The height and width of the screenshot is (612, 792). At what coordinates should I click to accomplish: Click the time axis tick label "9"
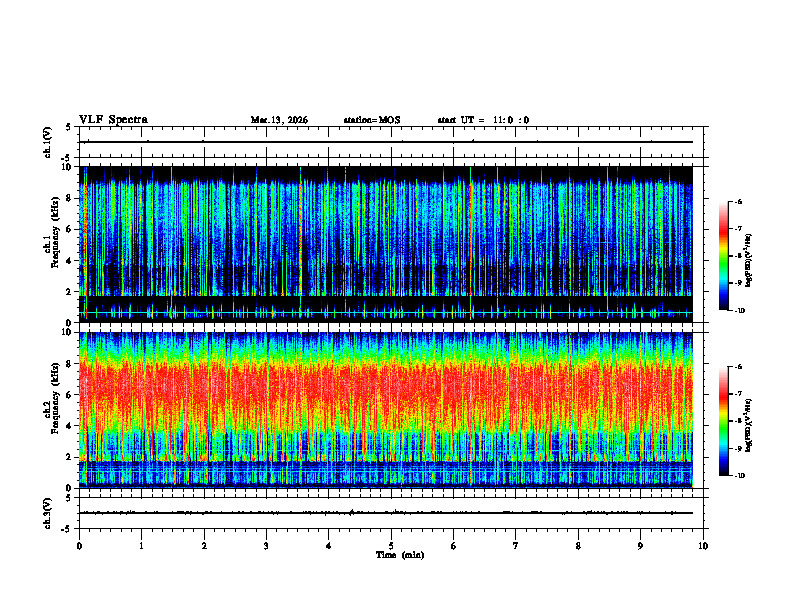pos(640,546)
